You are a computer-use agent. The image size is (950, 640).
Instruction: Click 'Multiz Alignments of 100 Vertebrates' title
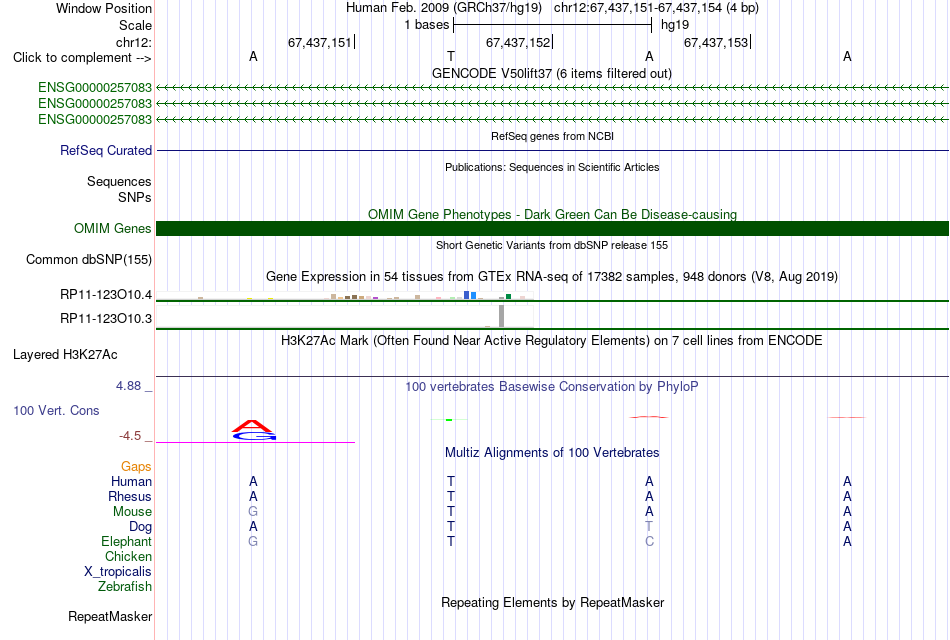552,453
